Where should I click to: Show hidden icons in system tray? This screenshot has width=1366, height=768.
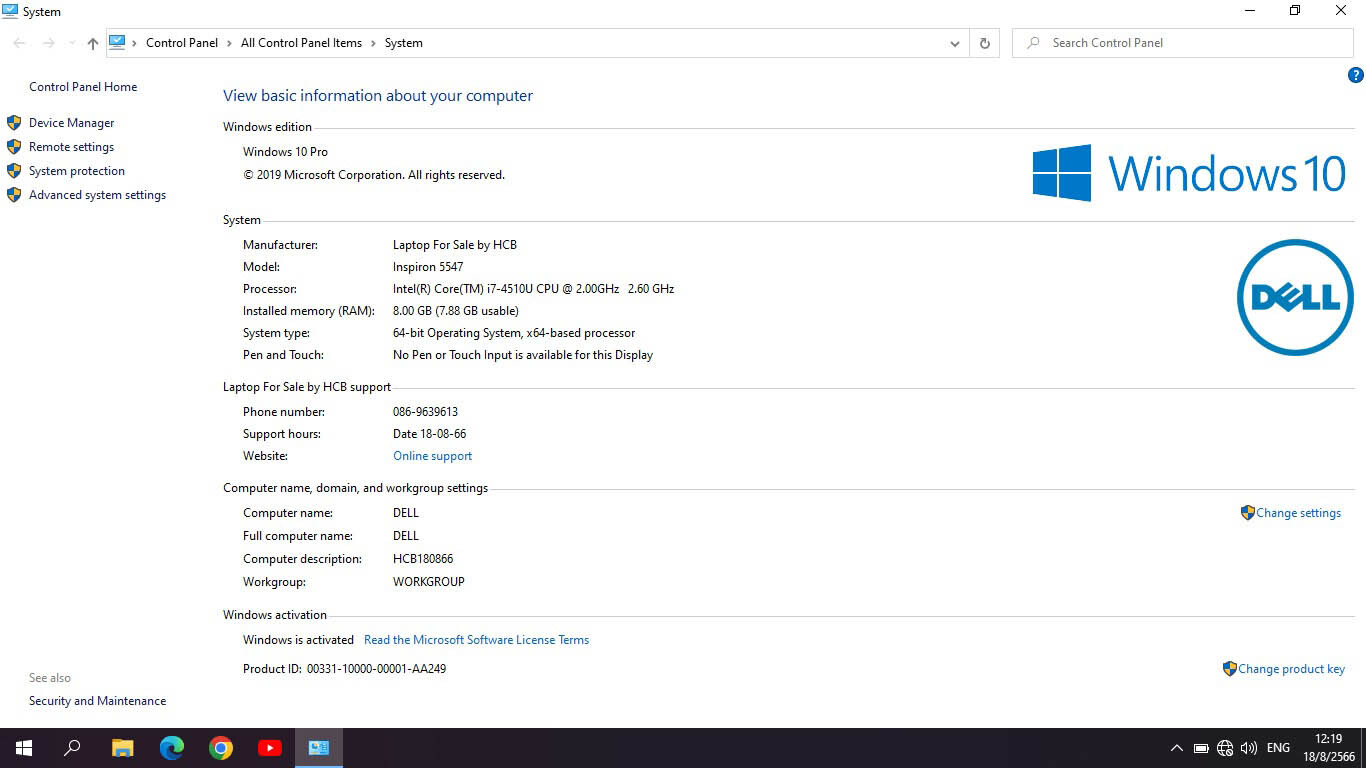(1177, 748)
